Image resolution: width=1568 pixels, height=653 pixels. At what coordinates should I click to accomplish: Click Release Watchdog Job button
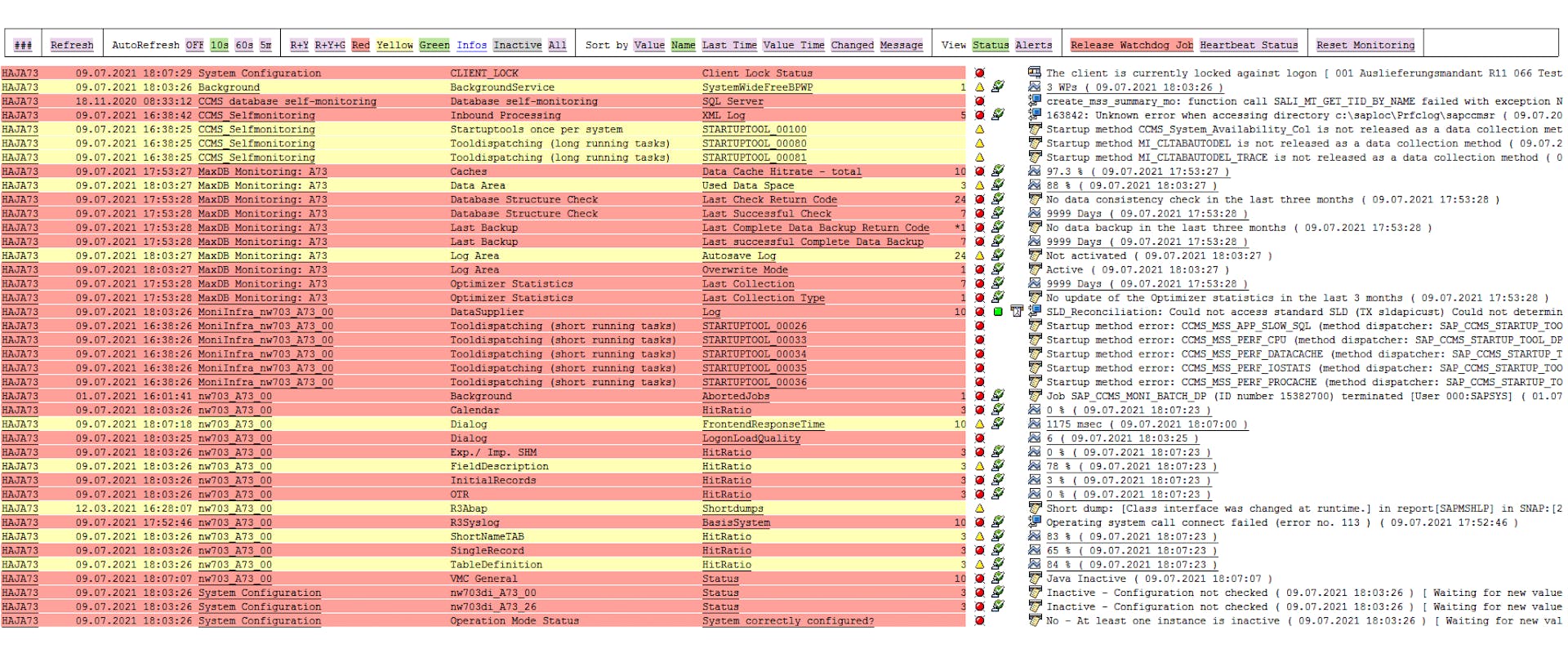[1131, 46]
